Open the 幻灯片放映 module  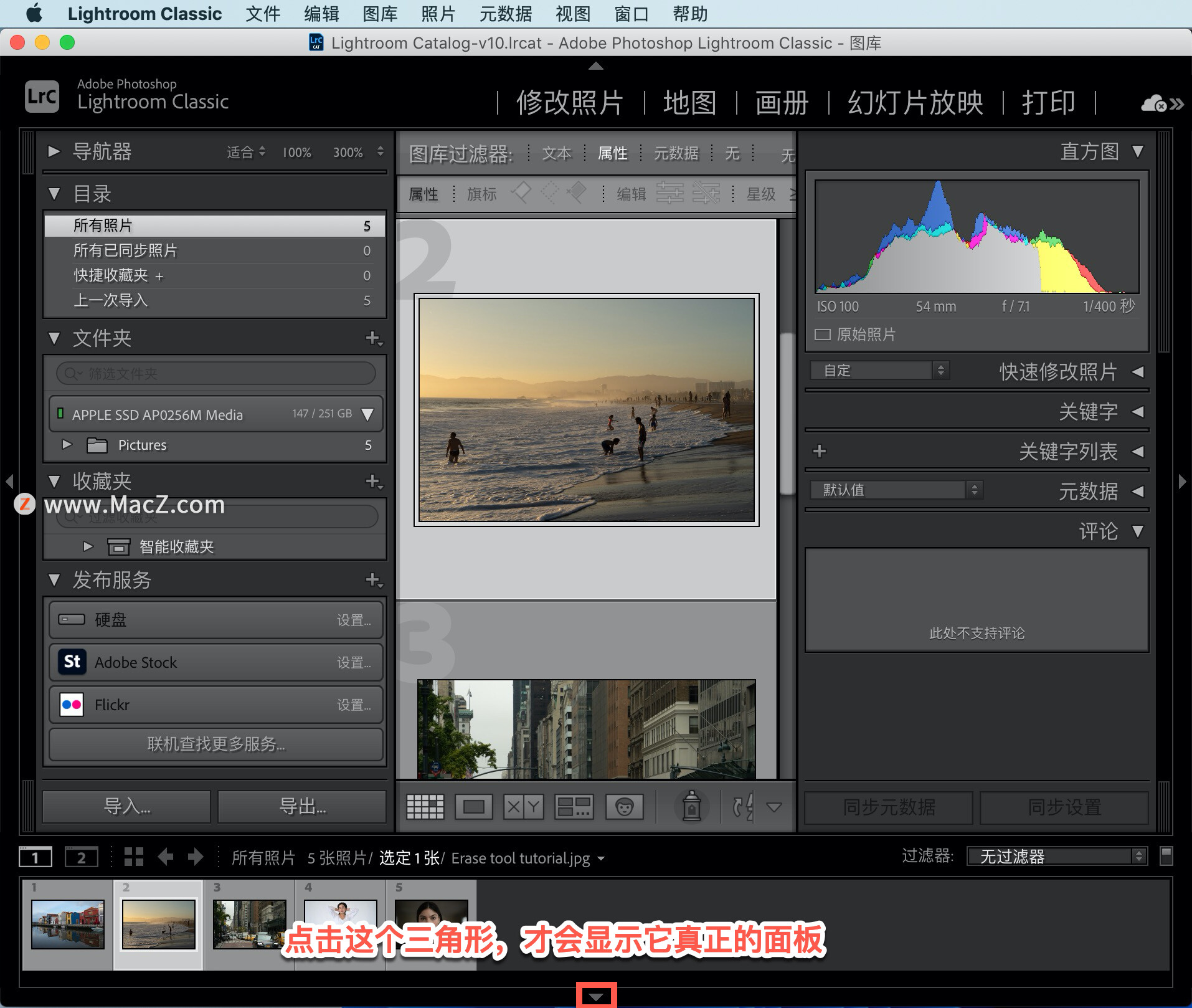tap(915, 103)
